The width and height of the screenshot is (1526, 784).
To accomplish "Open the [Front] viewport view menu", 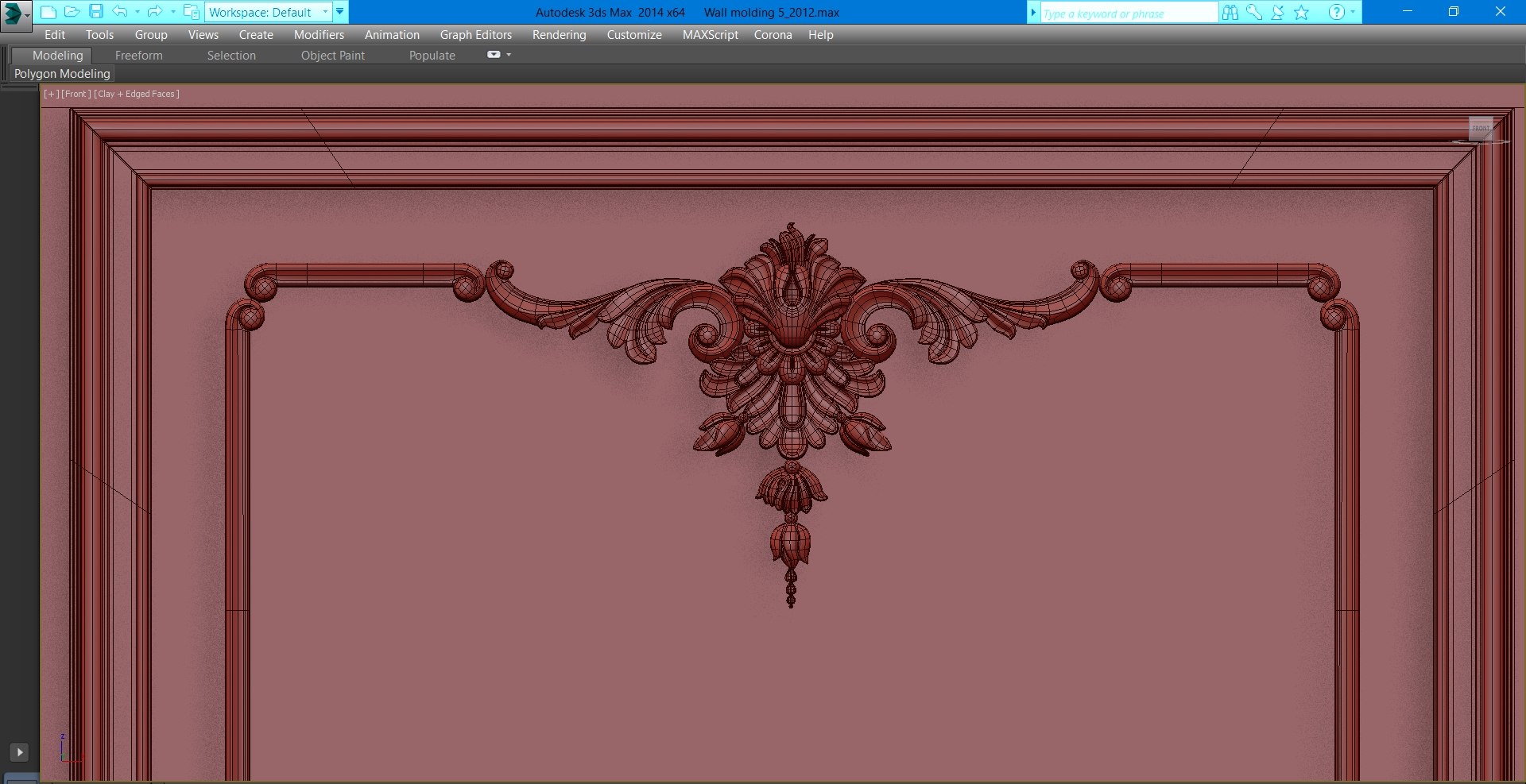I will pyautogui.click(x=76, y=94).
